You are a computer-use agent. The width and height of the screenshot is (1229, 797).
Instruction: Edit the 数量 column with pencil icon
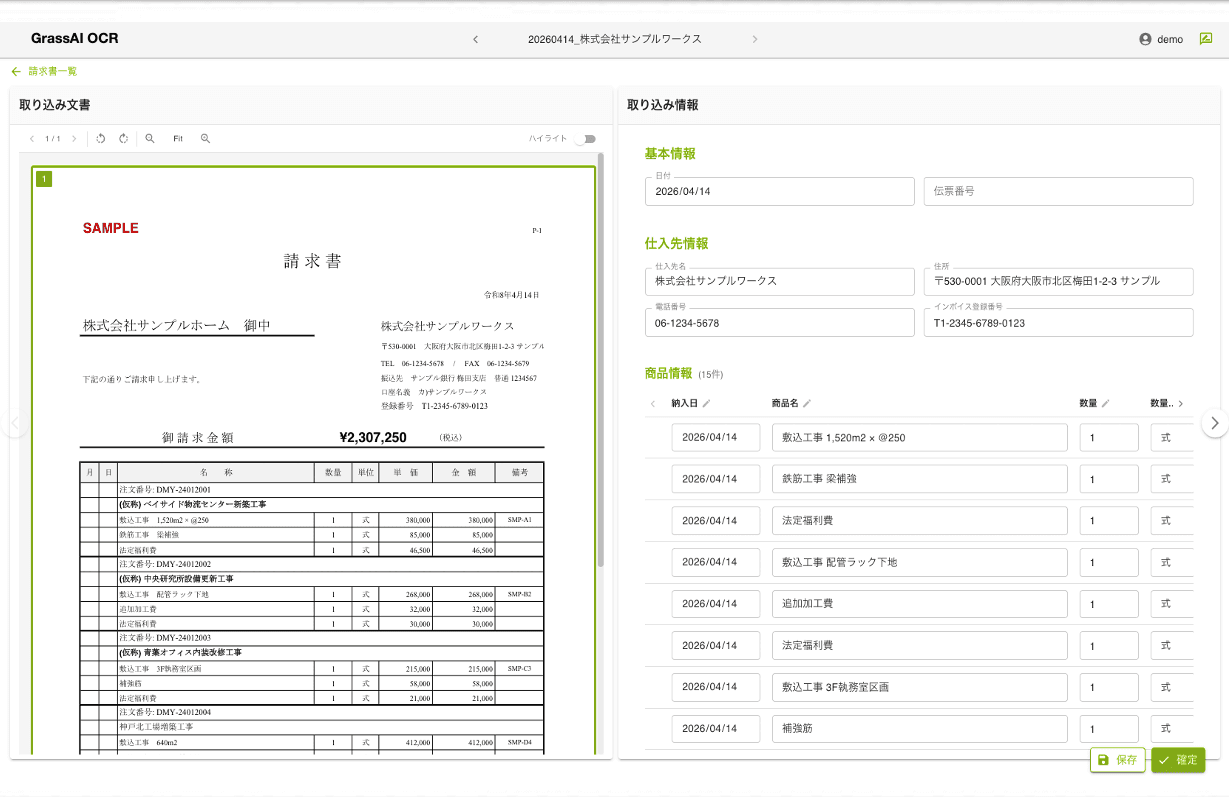(x=1105, y=403)
